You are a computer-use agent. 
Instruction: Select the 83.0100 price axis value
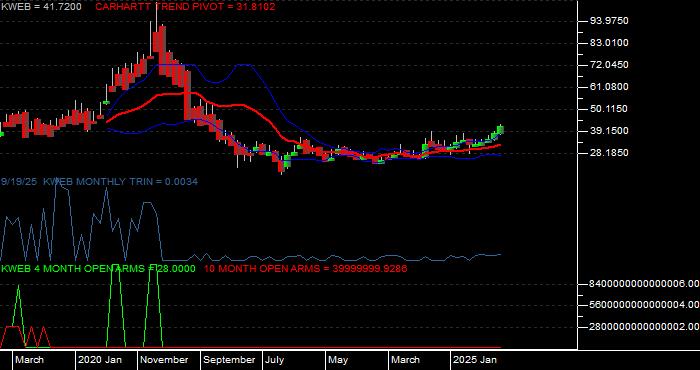tap(609, 43)
